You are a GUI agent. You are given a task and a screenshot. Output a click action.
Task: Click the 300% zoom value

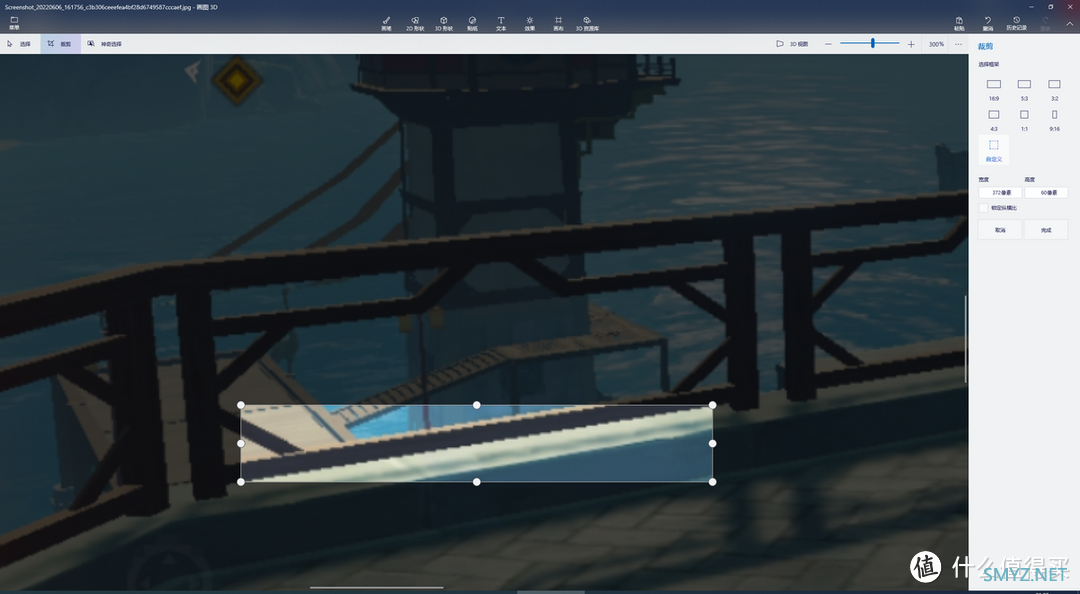click(936, 43)
